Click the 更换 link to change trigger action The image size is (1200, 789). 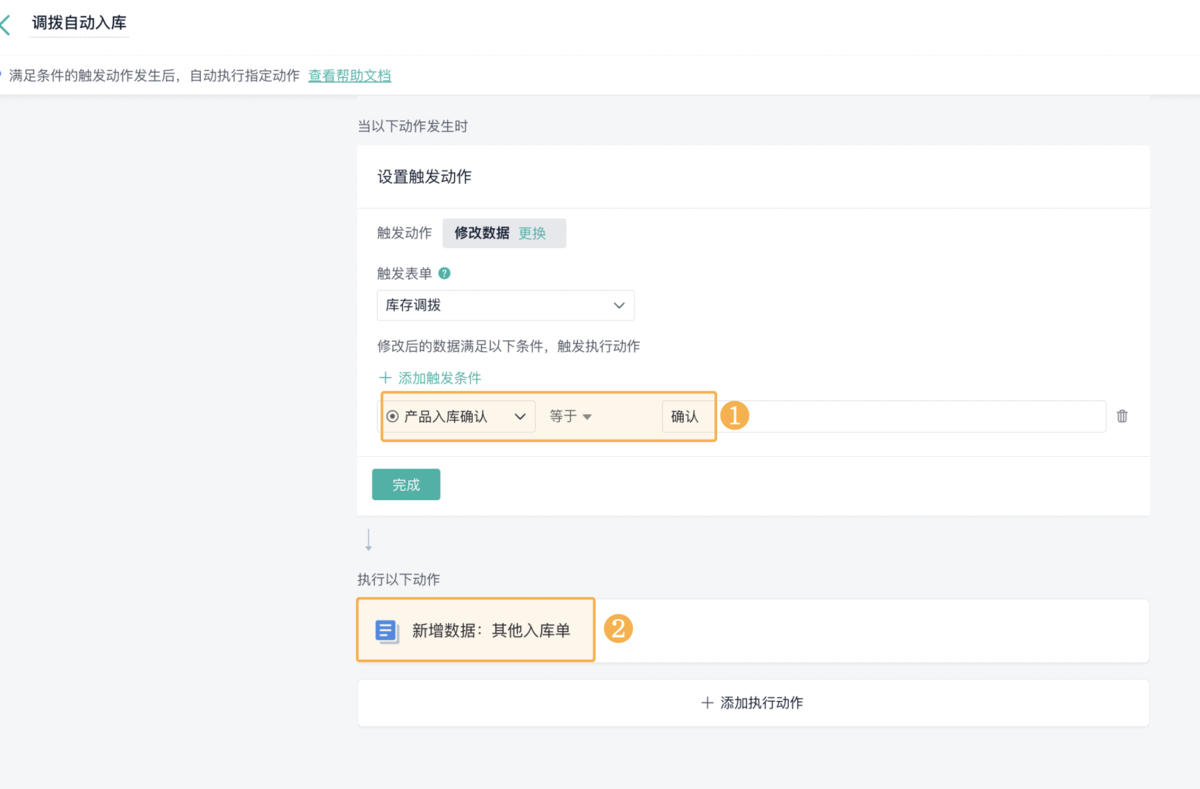tap(532, 233)
